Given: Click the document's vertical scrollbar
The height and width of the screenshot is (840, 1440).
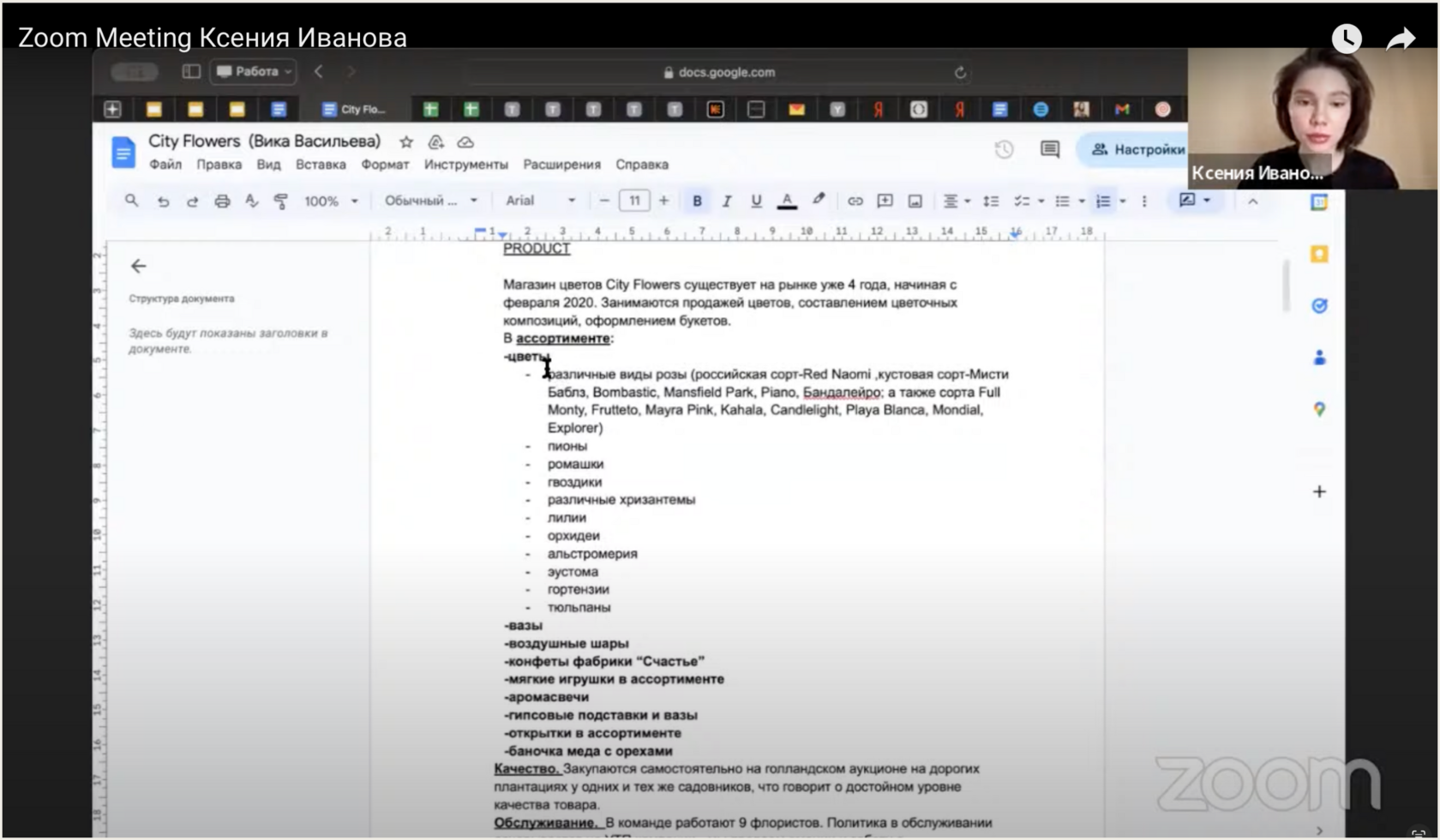Looking at the screenshot, I should point(1285,286).
